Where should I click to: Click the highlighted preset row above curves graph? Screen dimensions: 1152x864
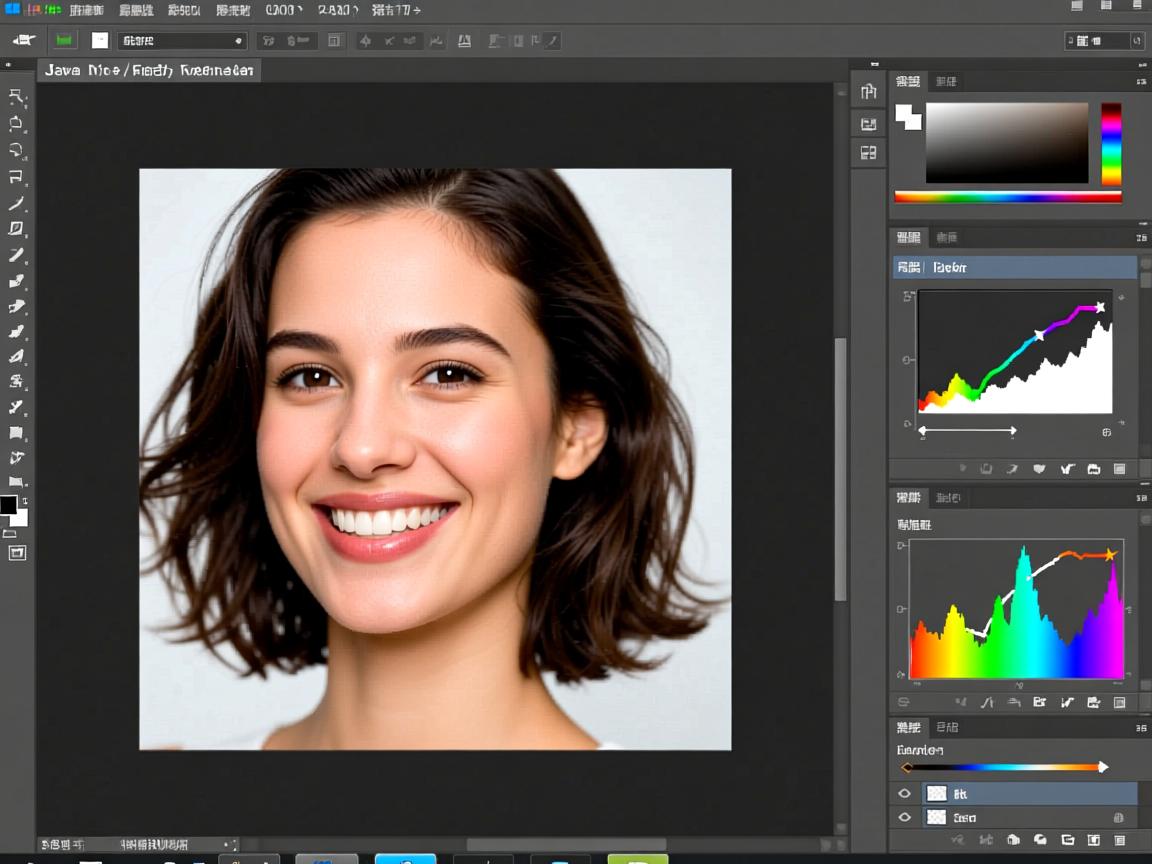pos(1014,267)
